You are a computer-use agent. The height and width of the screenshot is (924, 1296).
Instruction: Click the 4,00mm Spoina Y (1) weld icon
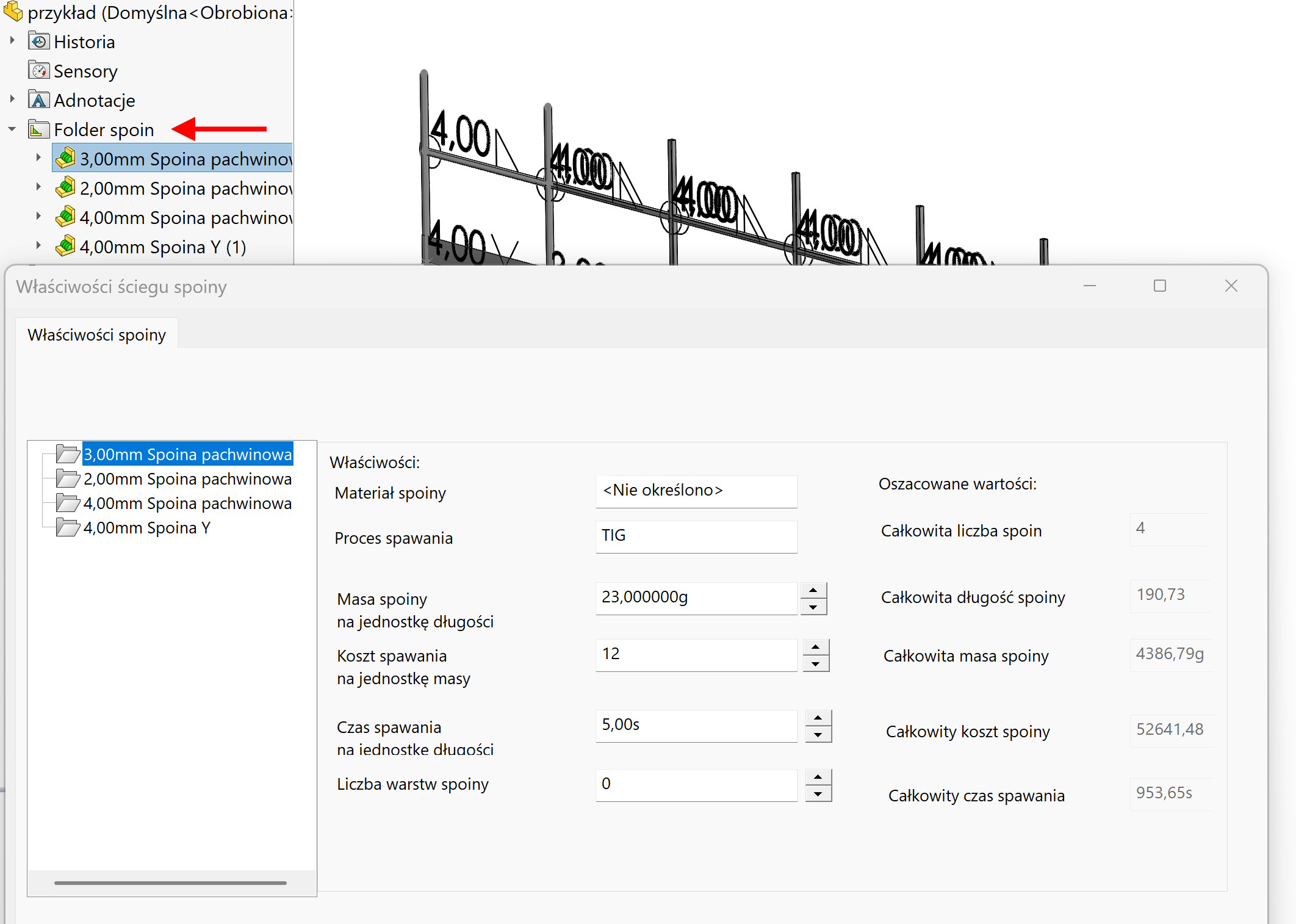click(65, 247)
